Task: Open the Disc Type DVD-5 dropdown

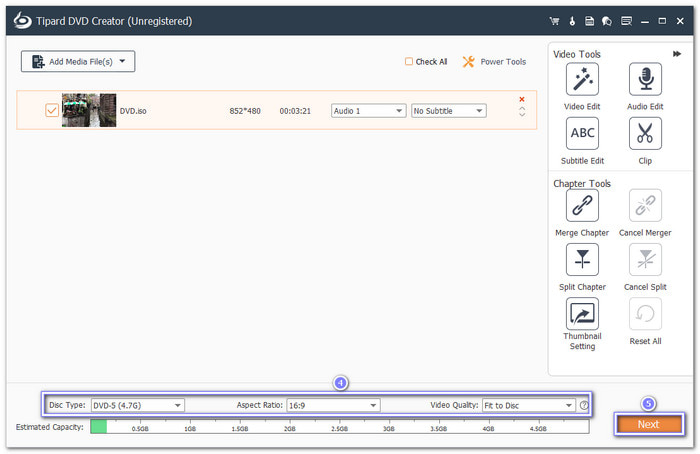Action: click(x=138, y=405)
